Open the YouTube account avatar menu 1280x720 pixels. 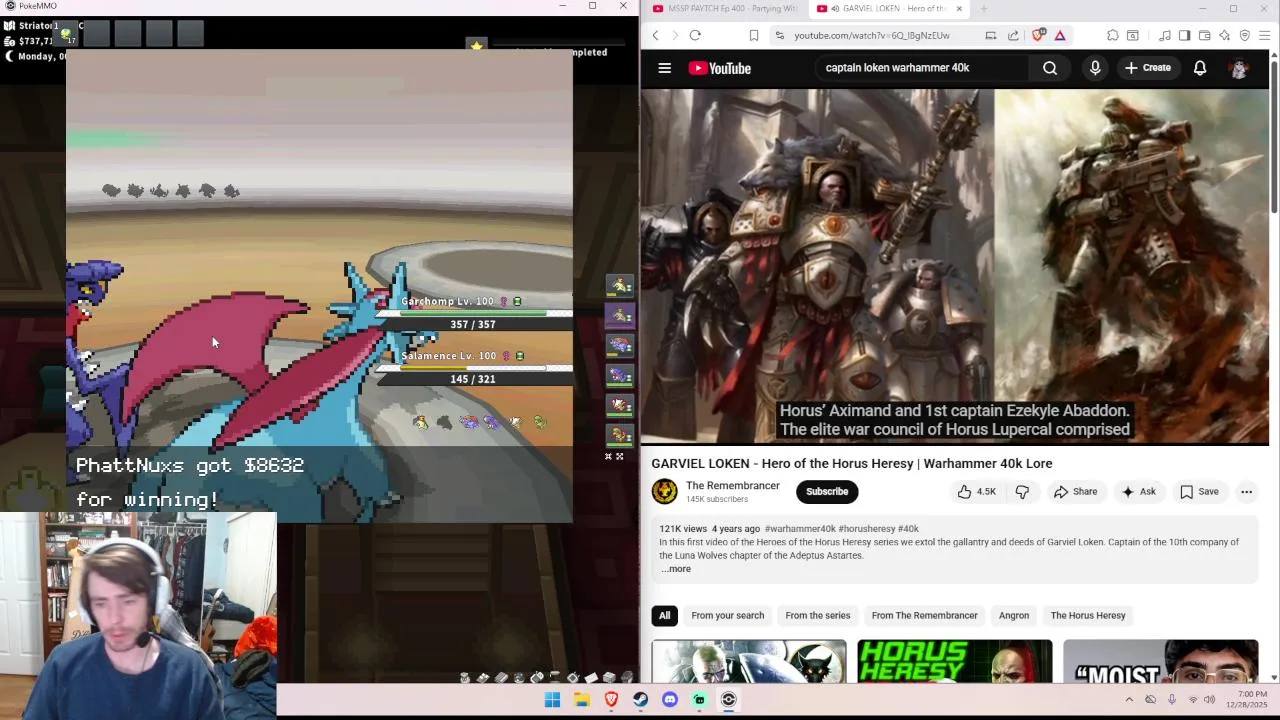(x=1239, y=68)
